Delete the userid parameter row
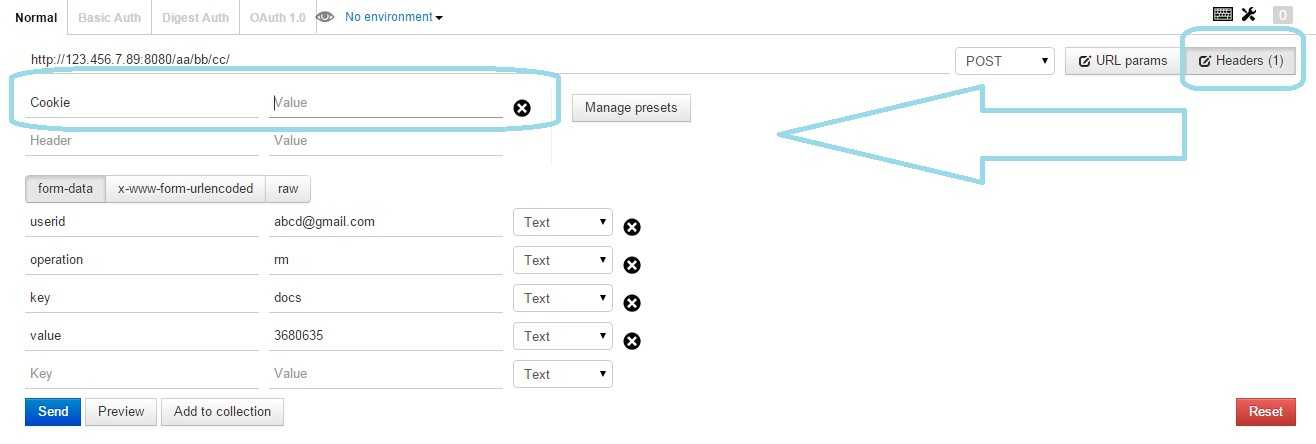The width and height of the screenshot is (1316, 444). (x=632, y=227)
